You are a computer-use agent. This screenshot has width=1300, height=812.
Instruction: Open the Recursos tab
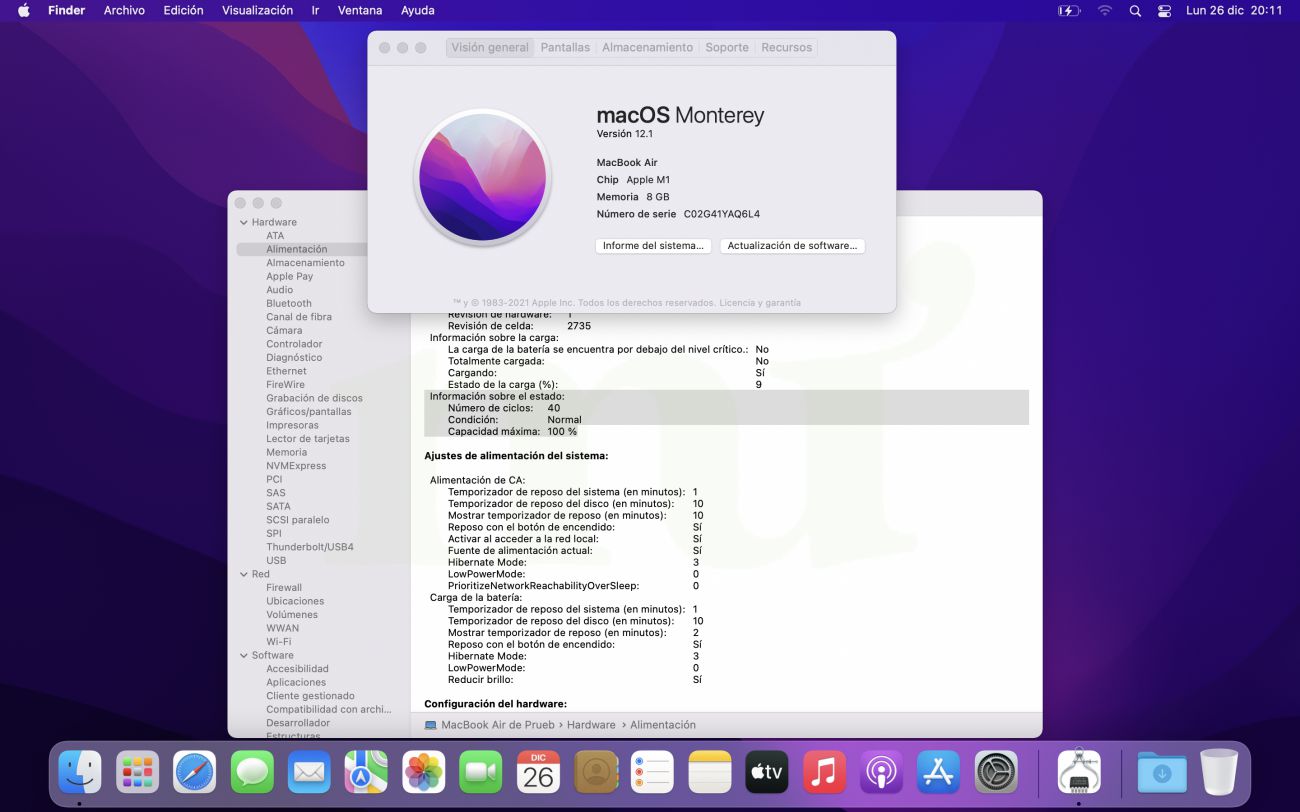(x=787, y=47)
